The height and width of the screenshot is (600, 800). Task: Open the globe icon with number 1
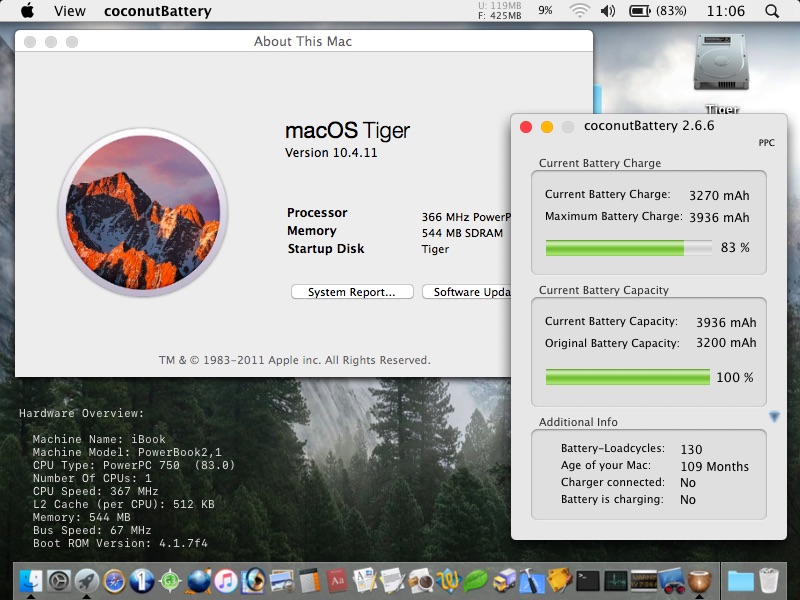click(142, 581)
